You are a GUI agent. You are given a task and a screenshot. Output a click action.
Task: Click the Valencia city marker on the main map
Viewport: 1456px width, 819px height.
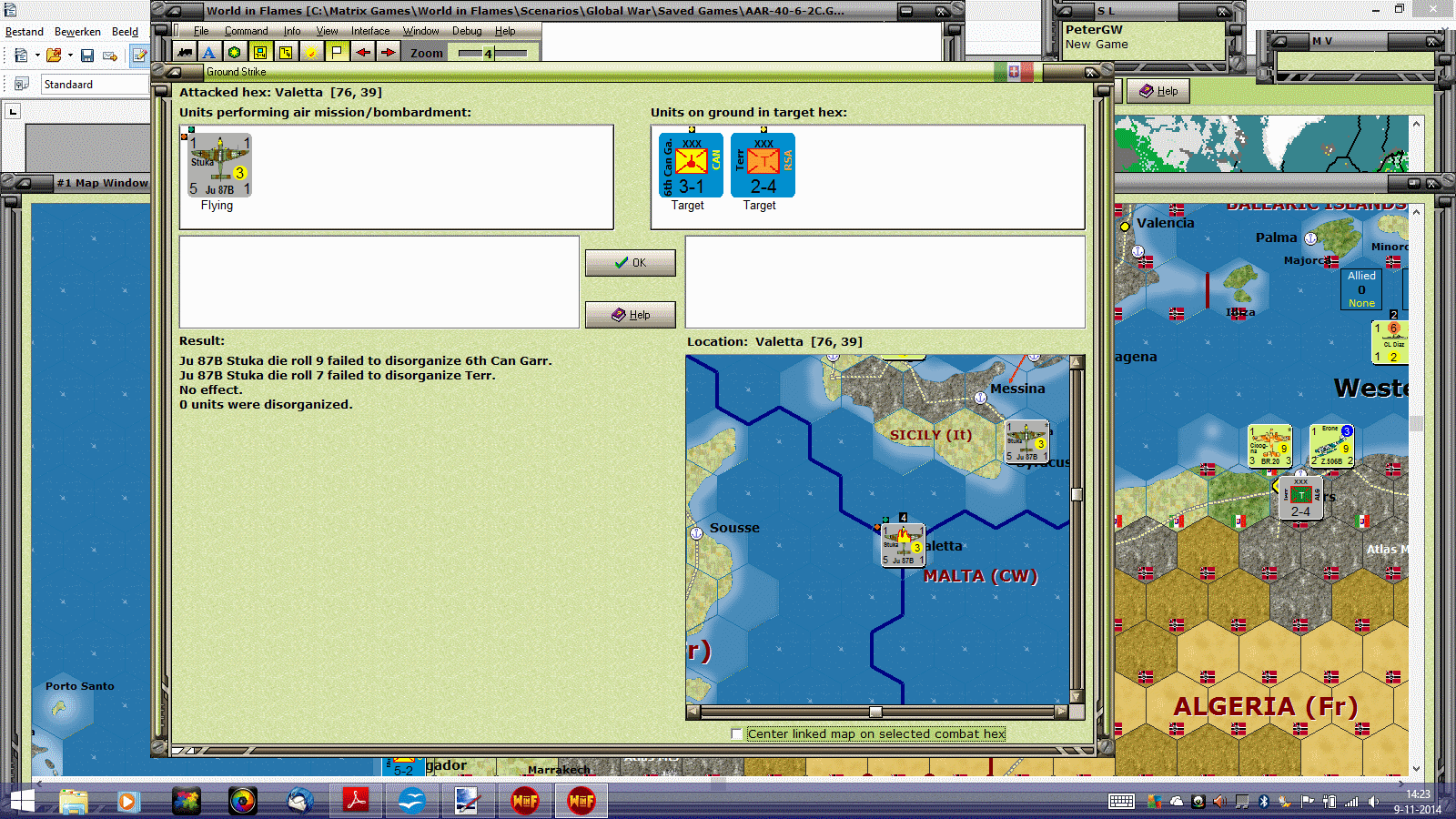click(1125, 226)
